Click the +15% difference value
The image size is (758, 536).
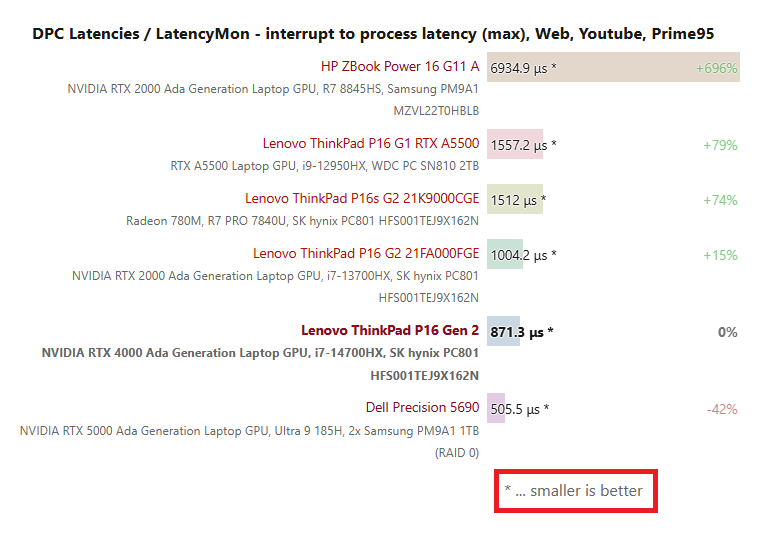click(x=720, y=255)
